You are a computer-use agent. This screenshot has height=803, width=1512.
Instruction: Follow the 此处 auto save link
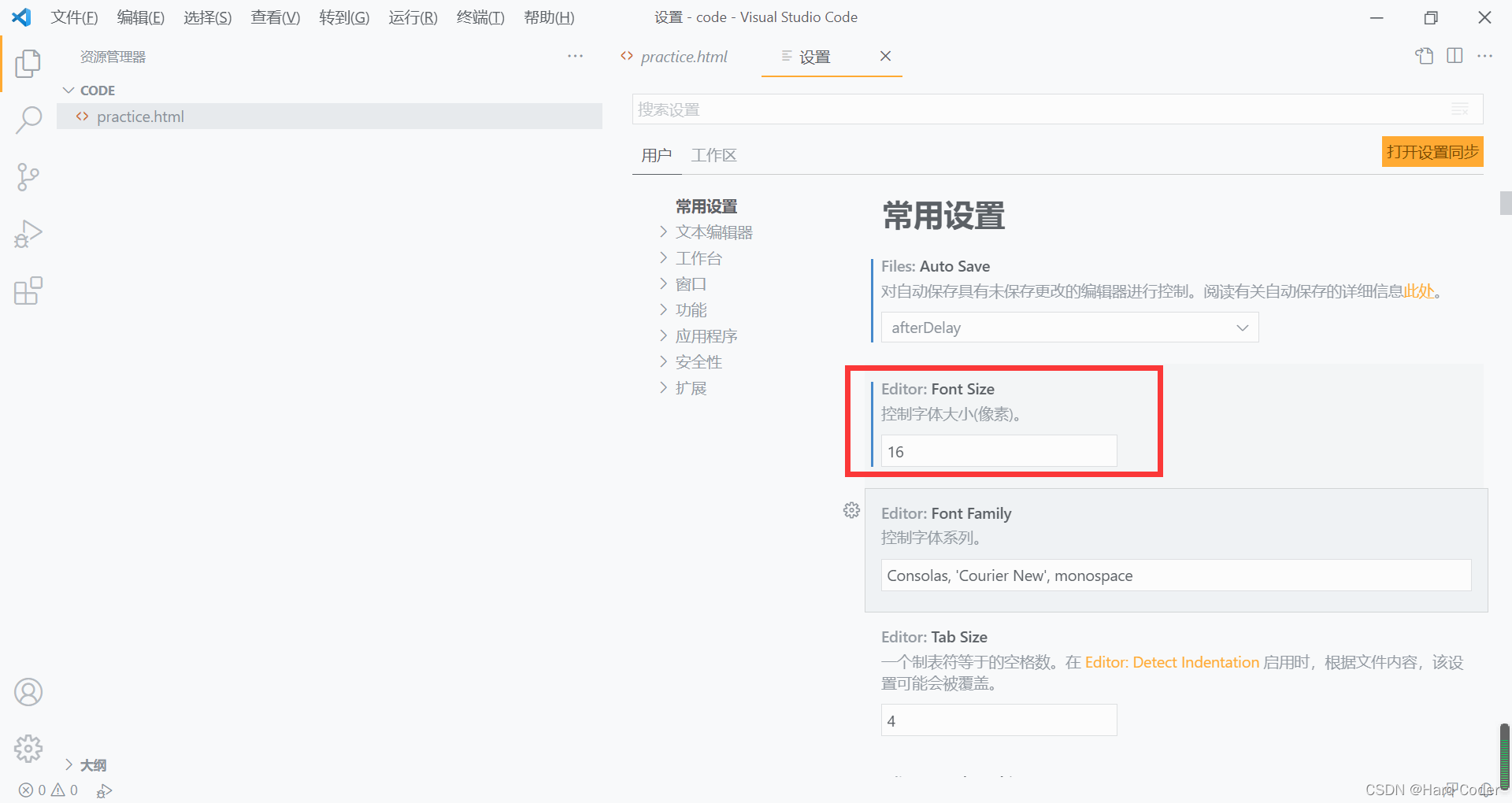click(1419, 291)
